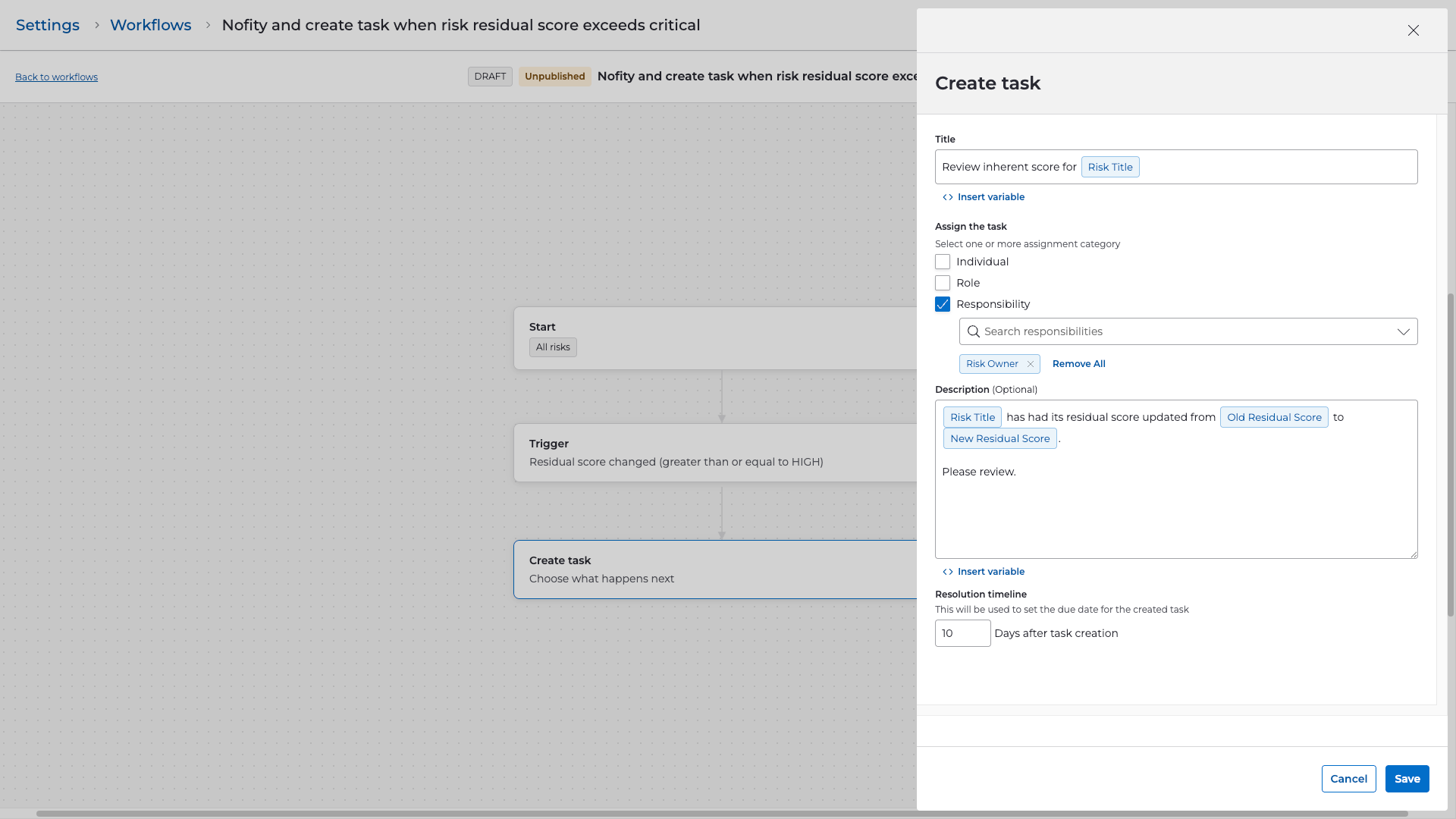The width and height of the screenshot is (1456, 819).
Task: Click the Old Residual Score variable chip
Action: coord(1273,417)
